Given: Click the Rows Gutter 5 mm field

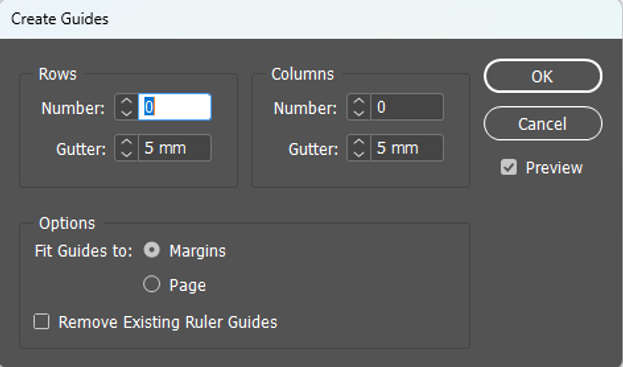Looking at the screenshot, I should coord(174,148).
